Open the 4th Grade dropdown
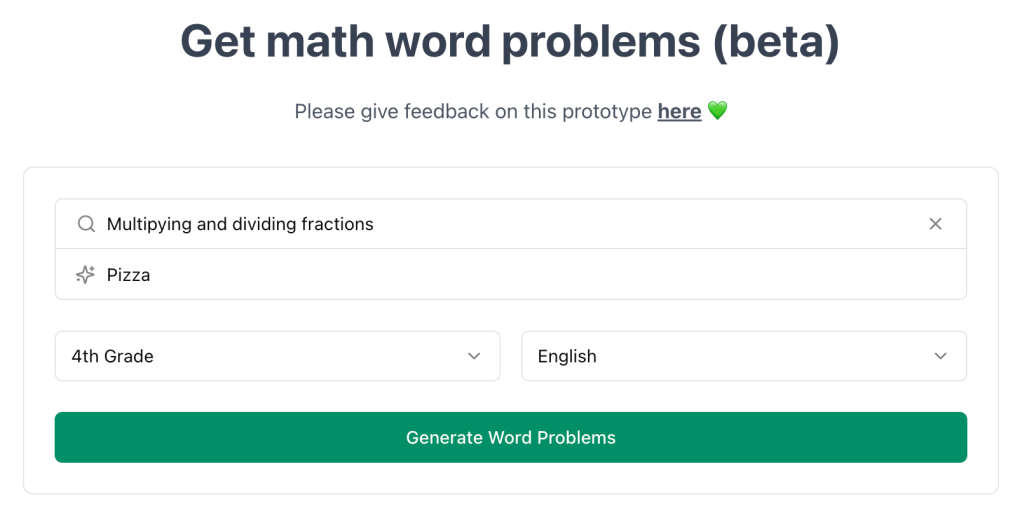Viewport: 1022px width, 506px height. coord(277,356)
